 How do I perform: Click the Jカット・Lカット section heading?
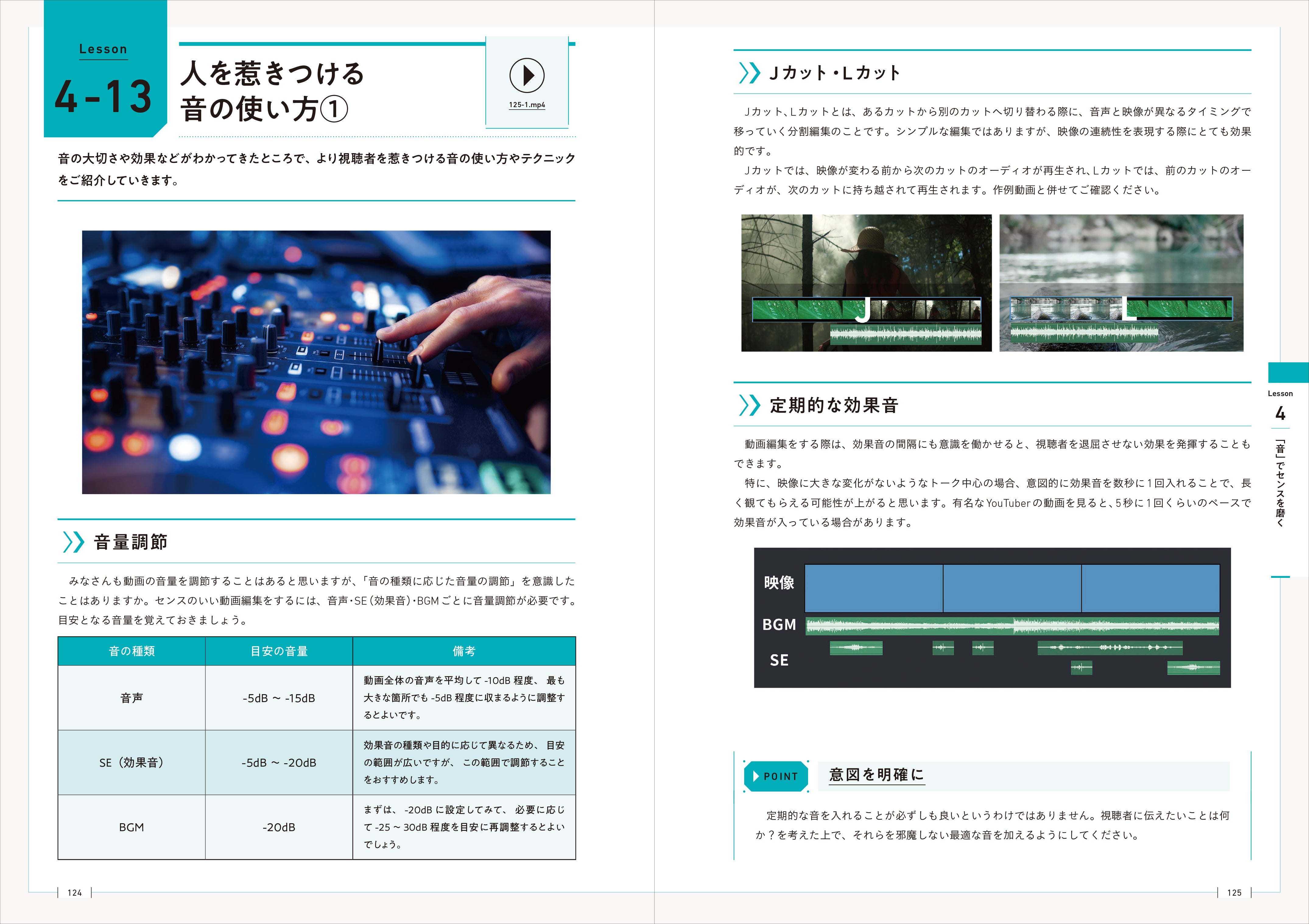[x=835, y=73]
